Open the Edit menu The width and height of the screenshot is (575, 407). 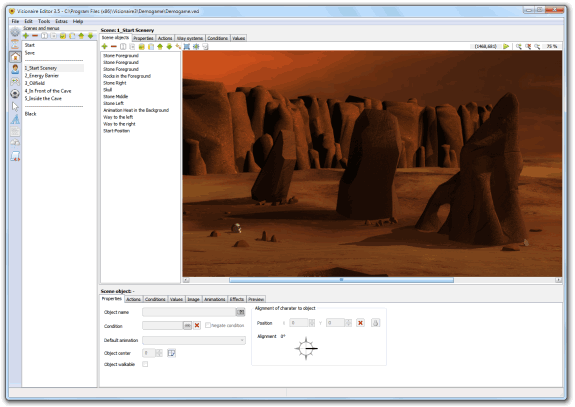(x=28, y=21)
